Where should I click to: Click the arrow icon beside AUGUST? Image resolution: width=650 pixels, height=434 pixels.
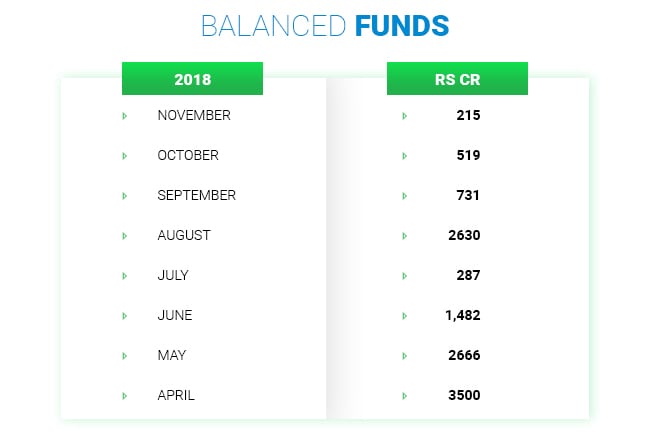pos(124,236)
